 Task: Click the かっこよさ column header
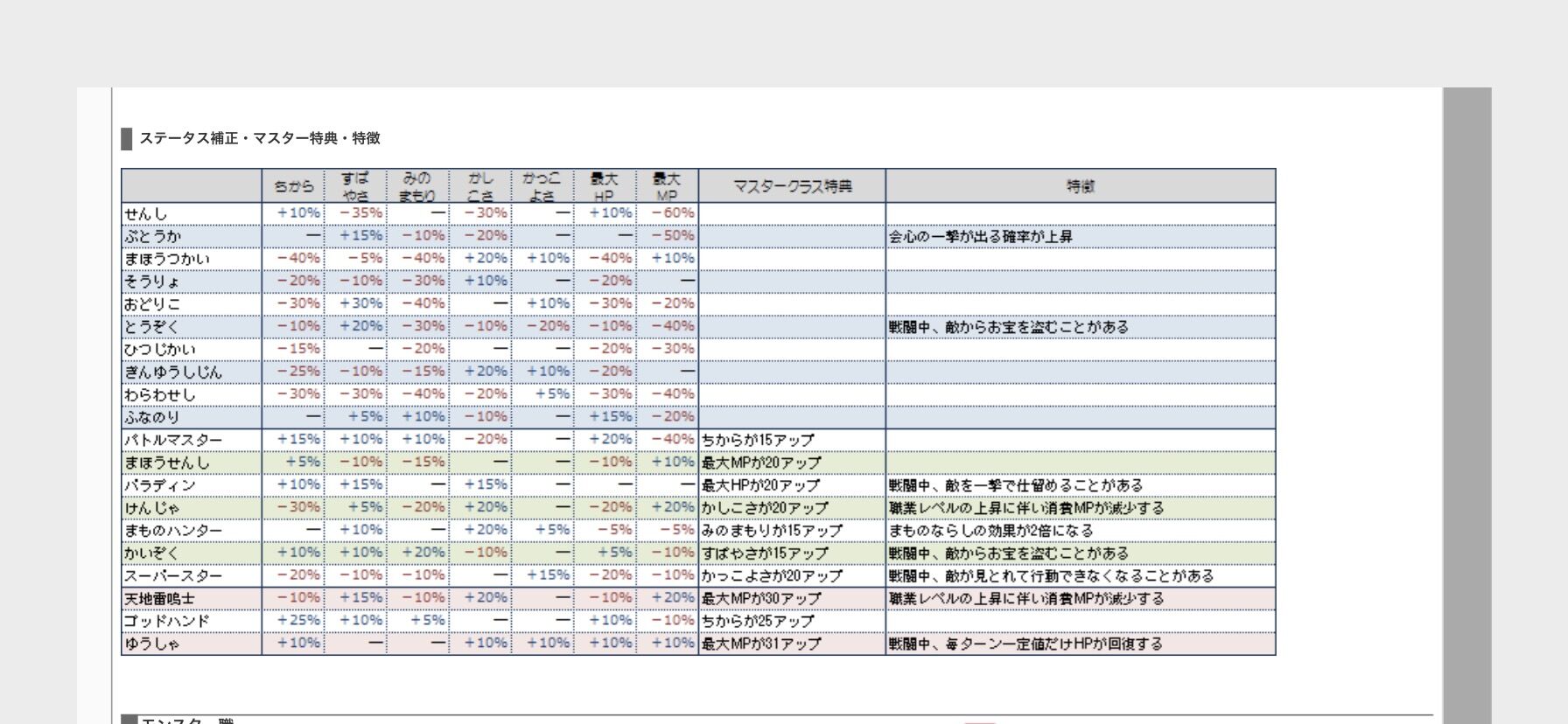pyautogui.click(x=542, y=186)
